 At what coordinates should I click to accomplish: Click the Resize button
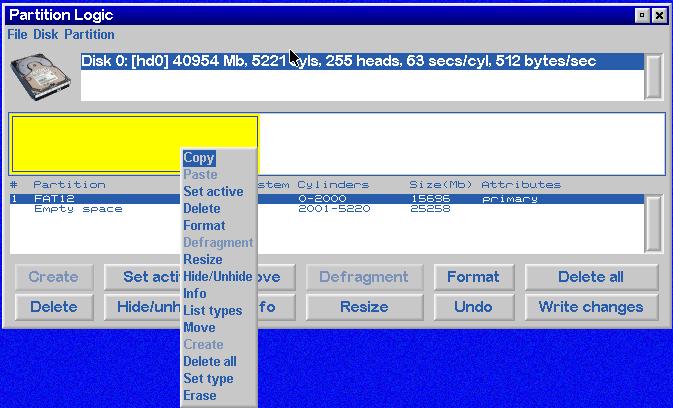coord(364,307)
